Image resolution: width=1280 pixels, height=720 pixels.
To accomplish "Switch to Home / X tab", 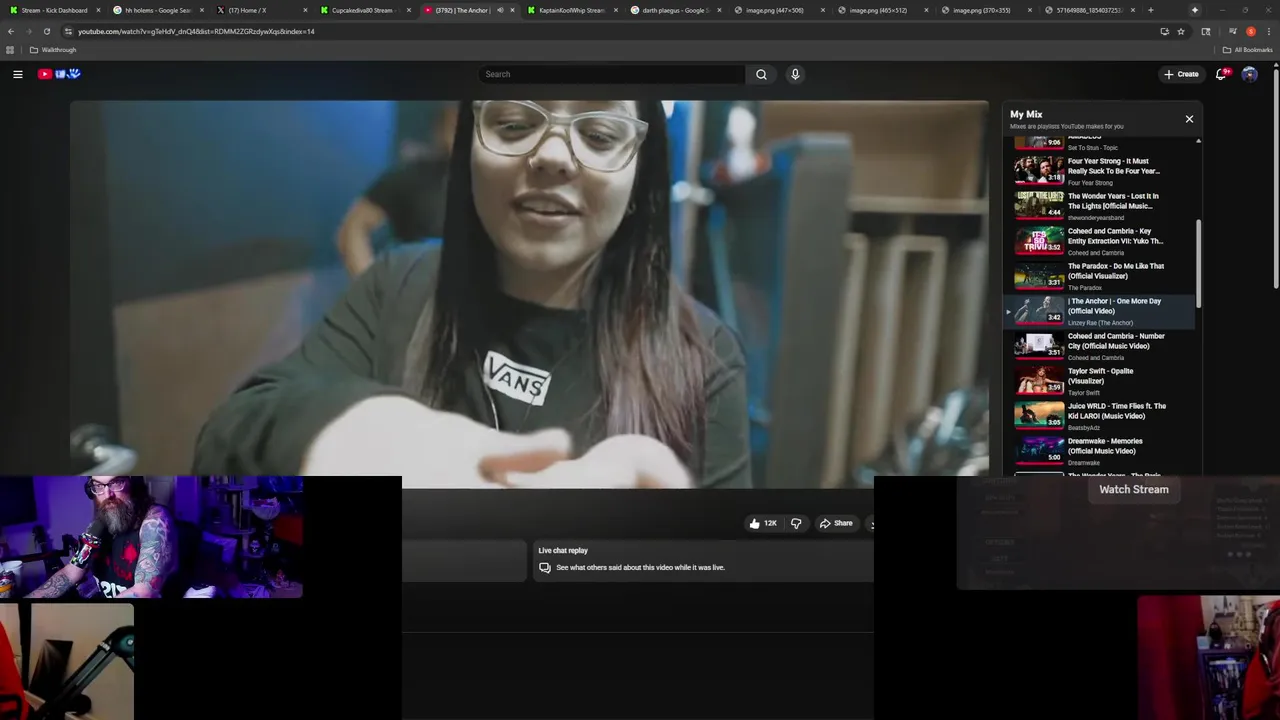I will coord(262,10).
